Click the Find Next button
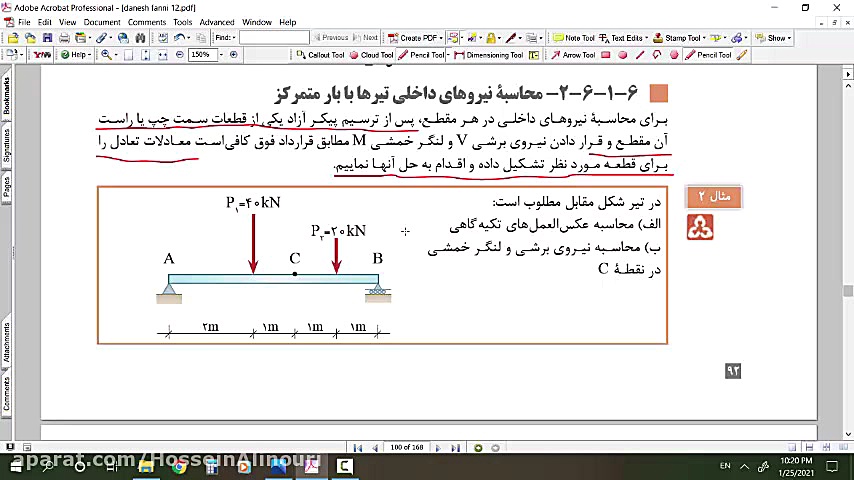 pyautogui.click(x=365, y=38)
